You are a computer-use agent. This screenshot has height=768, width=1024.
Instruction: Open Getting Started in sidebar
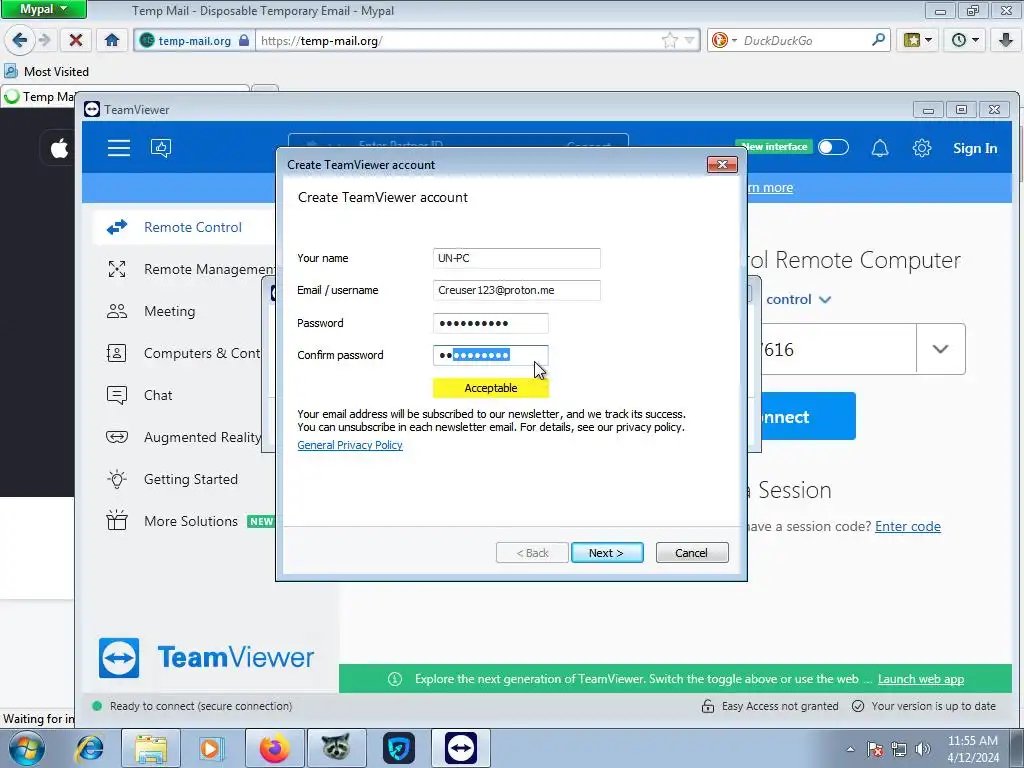coord(191,479)
